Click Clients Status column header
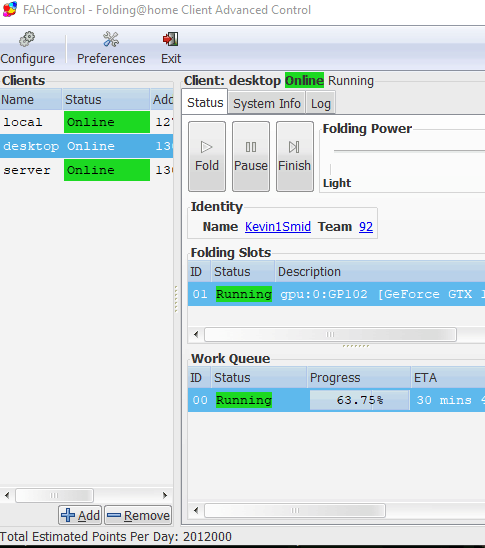This screenshot has height=548, width=485. tap(106, 100)
